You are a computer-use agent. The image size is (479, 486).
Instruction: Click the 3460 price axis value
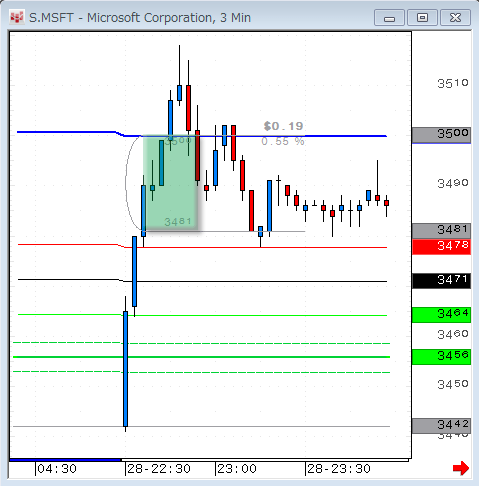click(x=453, y=334)
